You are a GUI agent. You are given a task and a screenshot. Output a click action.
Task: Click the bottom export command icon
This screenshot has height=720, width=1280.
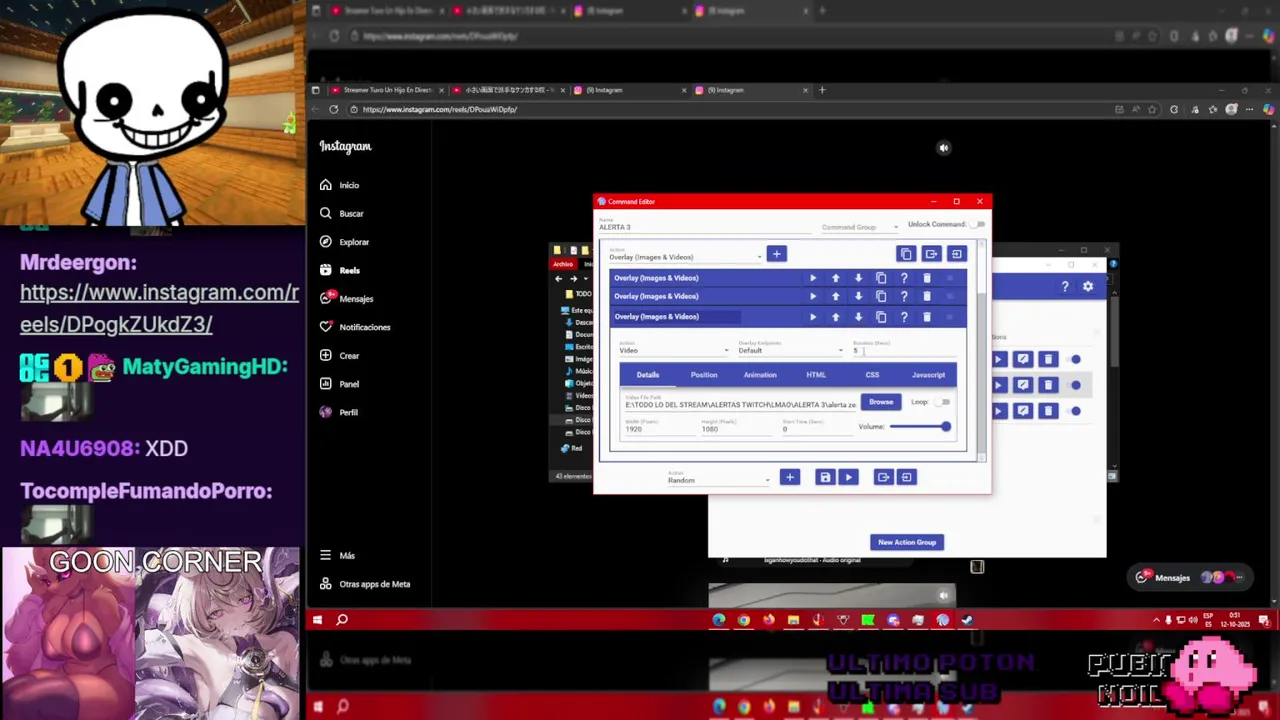click(x=883, y=477)
